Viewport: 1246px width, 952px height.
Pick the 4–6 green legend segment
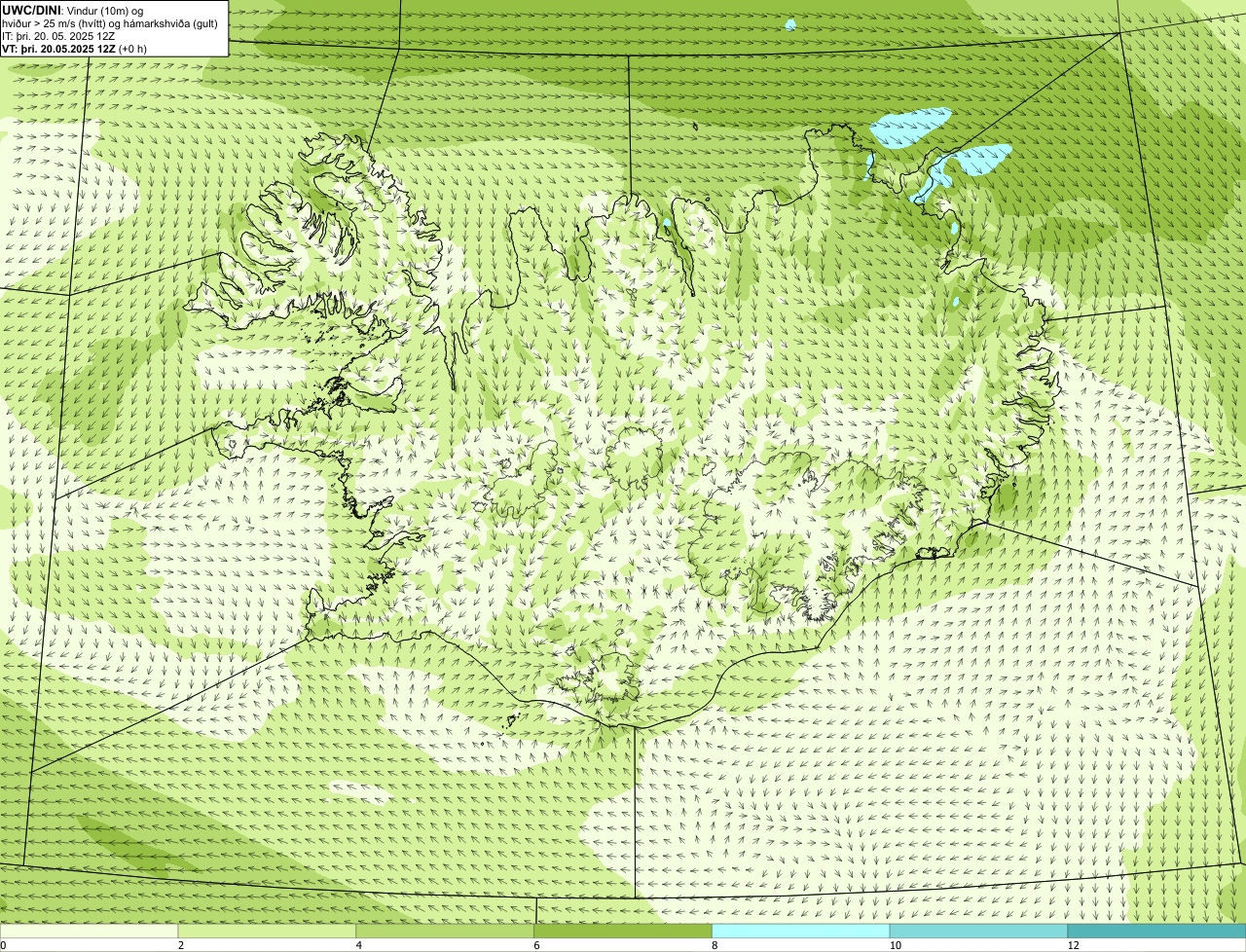tap(446, 932)
